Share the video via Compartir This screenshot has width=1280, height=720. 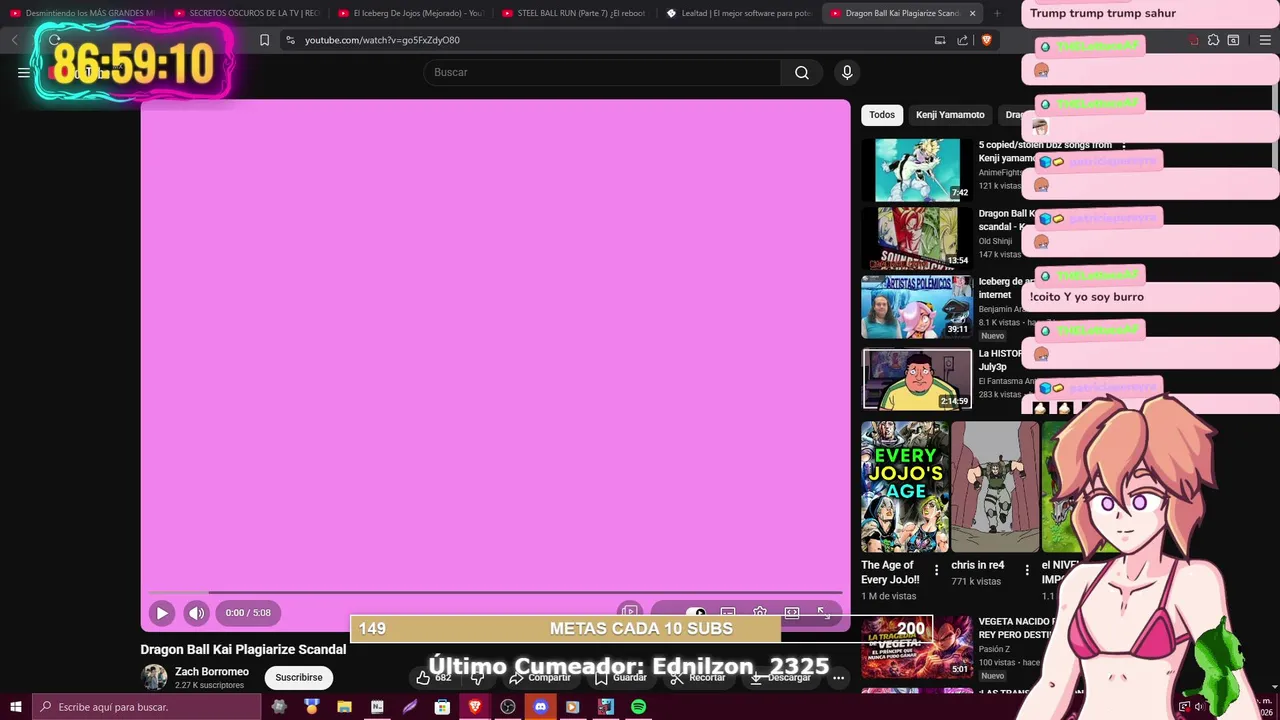540,677
